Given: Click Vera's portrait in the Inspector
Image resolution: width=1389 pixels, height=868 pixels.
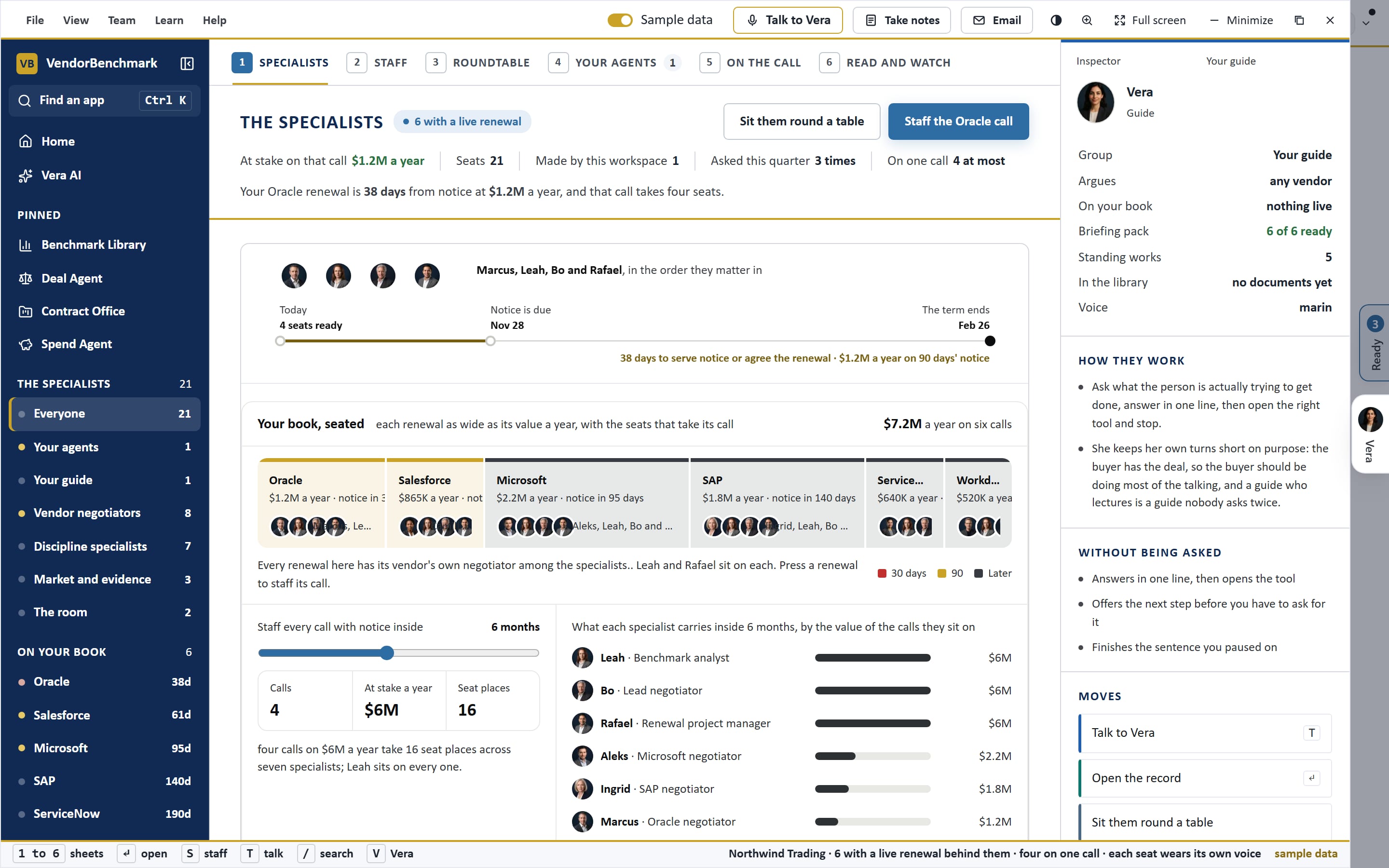Looking at the screenshot, I should pyautogui.click(x=1096, y=102).
